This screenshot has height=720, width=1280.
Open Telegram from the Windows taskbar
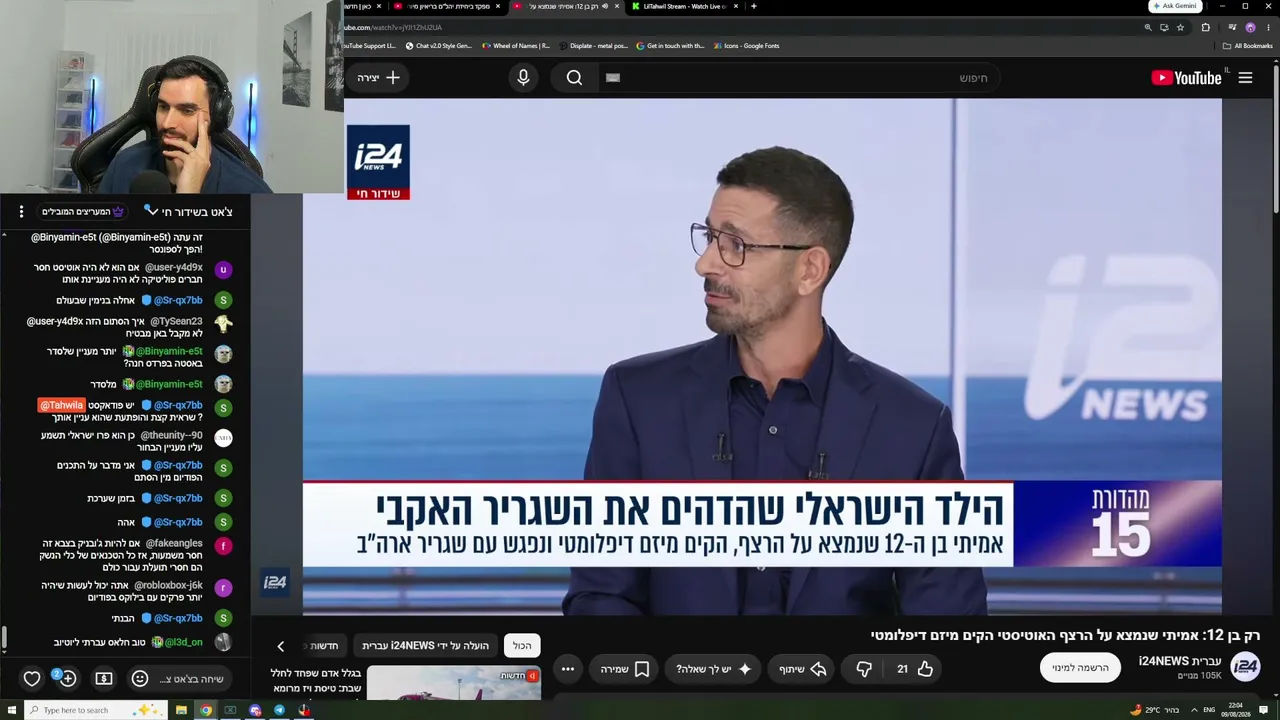[279, 710]
